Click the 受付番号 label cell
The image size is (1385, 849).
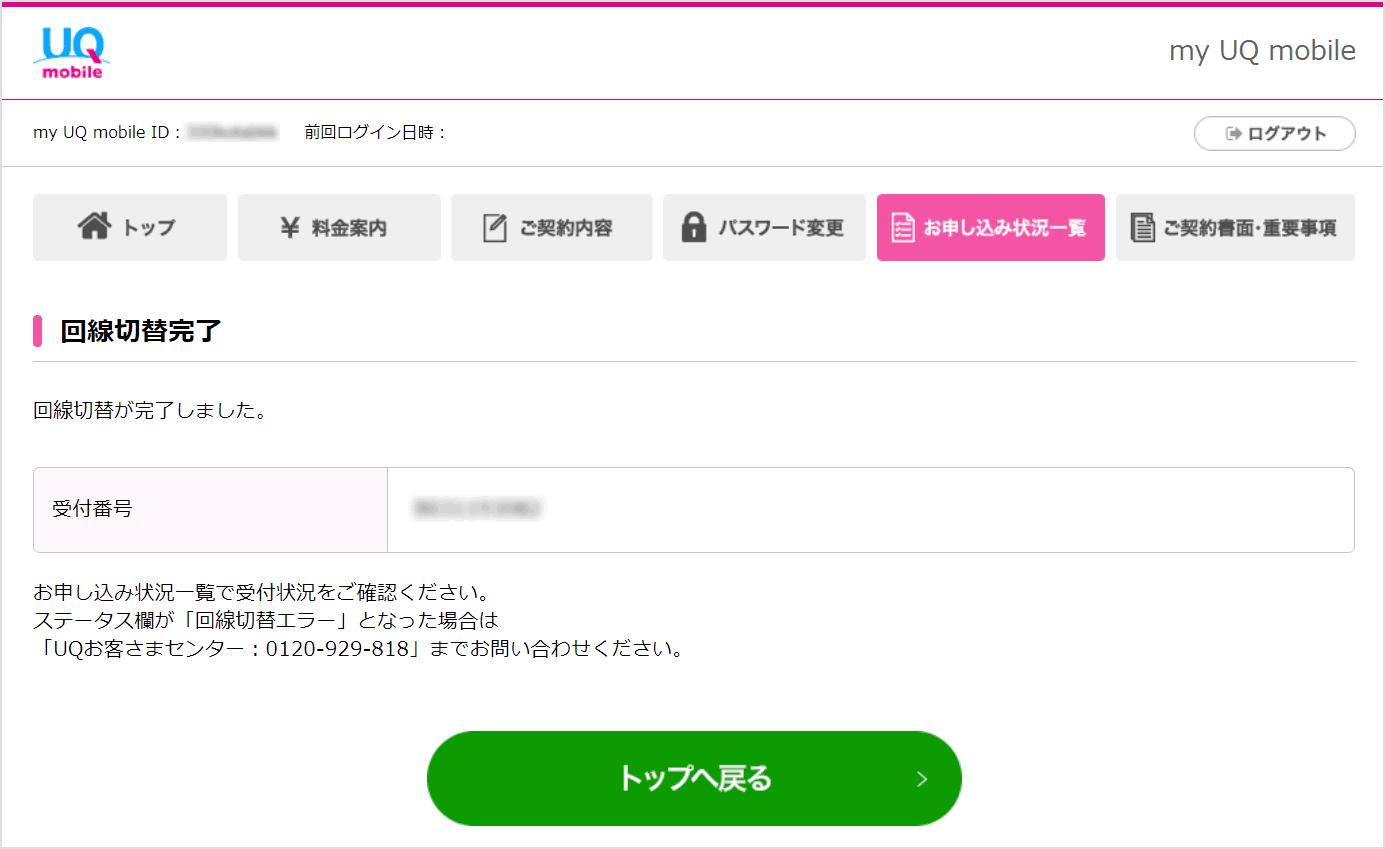pos(210,509)
